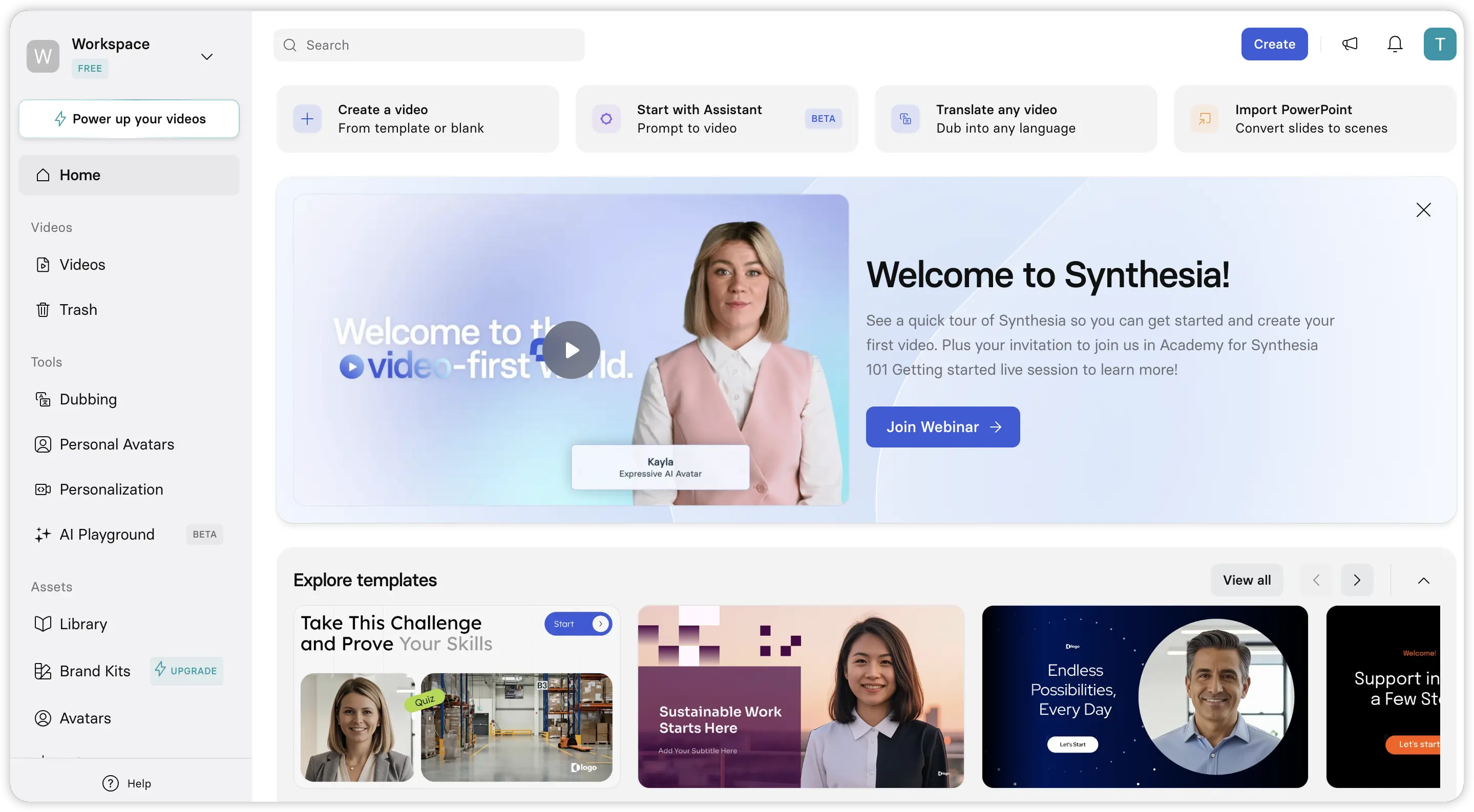Click the Start with Assistant icon

(606, 119)
